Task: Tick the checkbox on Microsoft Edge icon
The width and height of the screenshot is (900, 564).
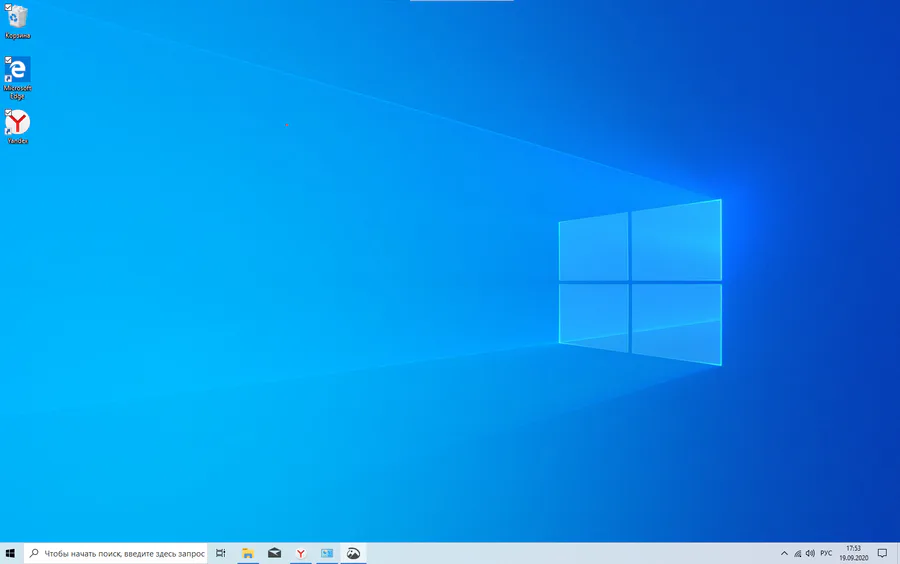Action: [x=8, y=60]
